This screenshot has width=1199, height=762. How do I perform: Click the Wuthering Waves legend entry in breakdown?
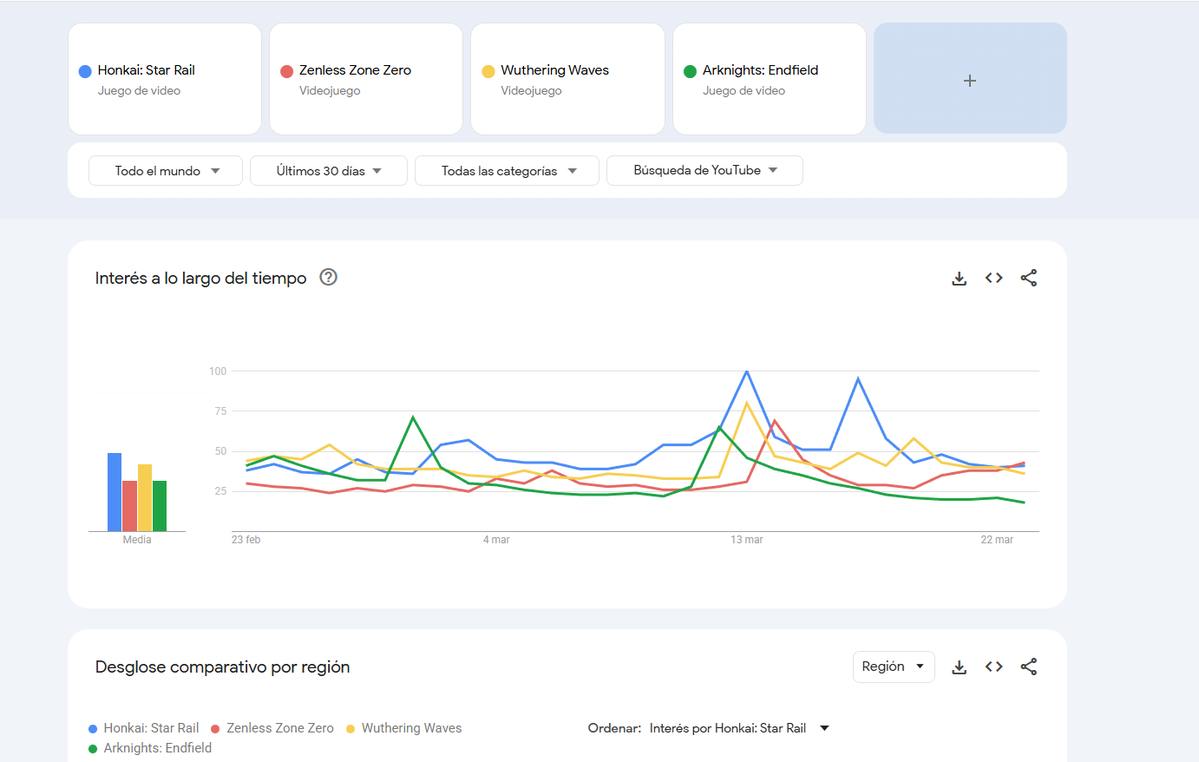point(404,728)
